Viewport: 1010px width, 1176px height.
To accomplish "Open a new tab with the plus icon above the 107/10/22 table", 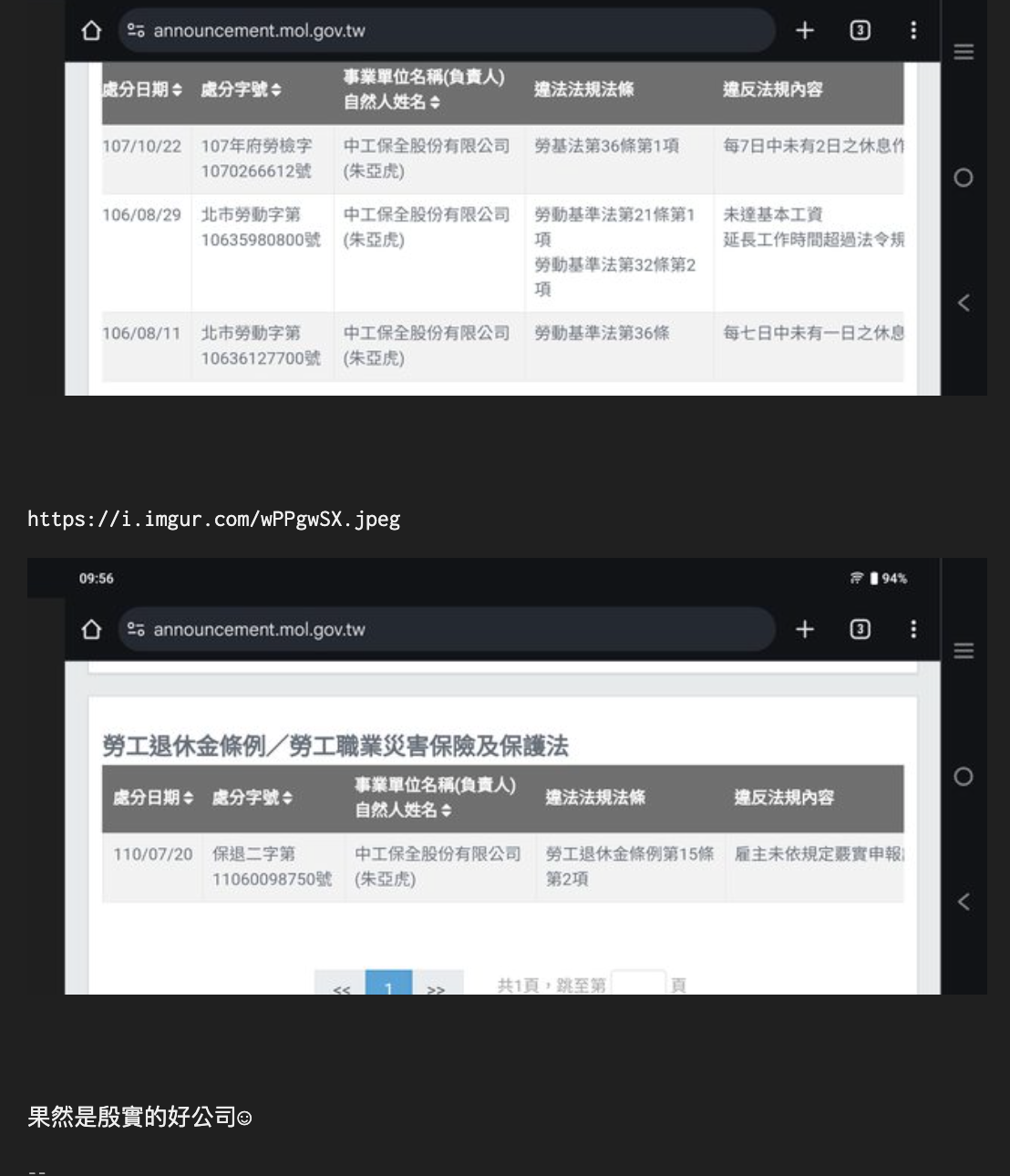I will point(804,31).
